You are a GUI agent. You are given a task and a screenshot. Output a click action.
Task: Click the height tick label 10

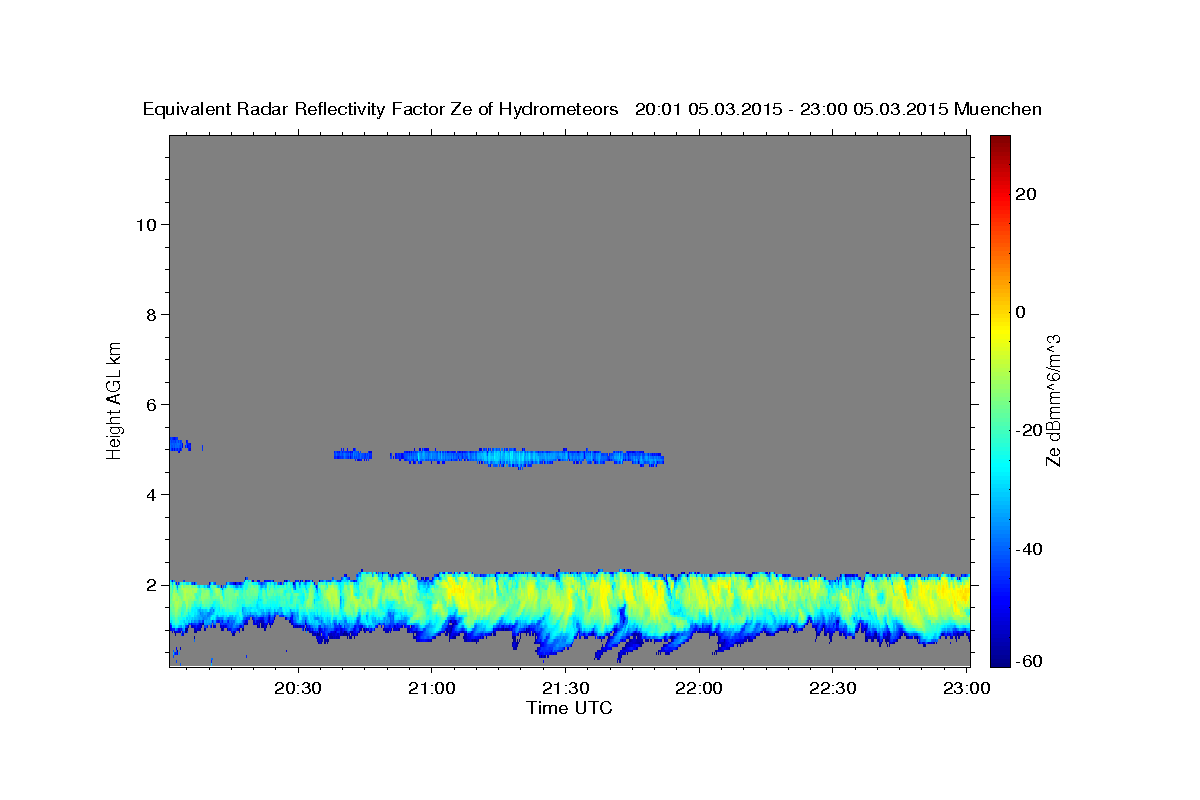pyautogui.click(x=147, y=224)
